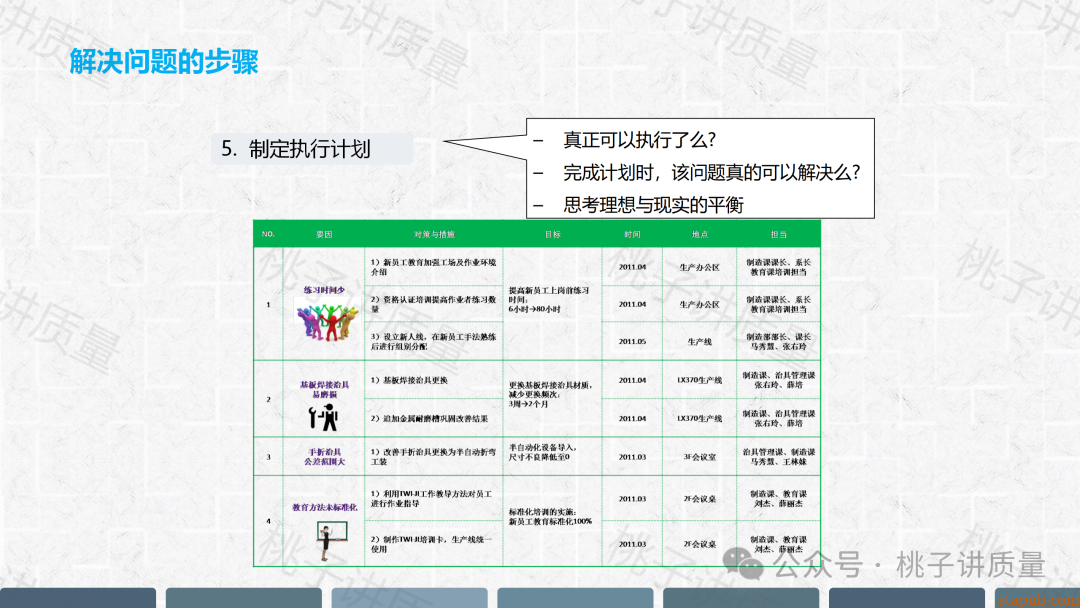1080x608 pixels.
Task: Click the callout line about 完成计划时
Action: (711, 171)
